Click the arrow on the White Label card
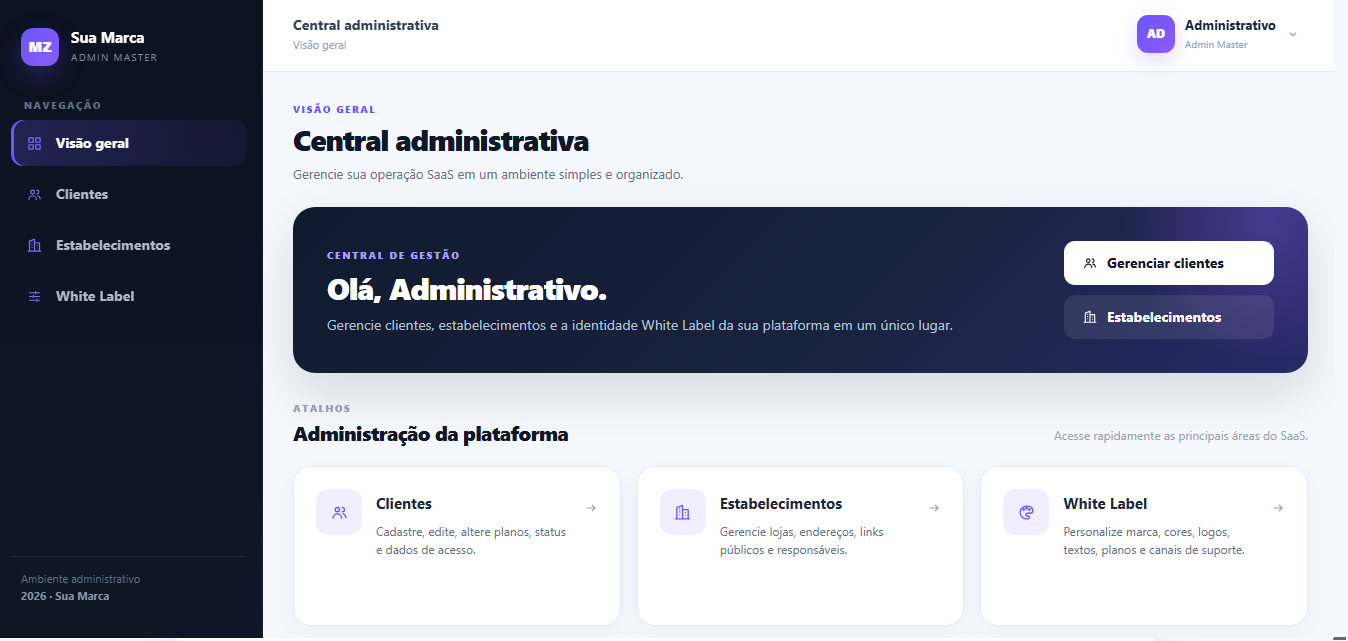This screenshot has width=1348, height=641. (1278, 508)
